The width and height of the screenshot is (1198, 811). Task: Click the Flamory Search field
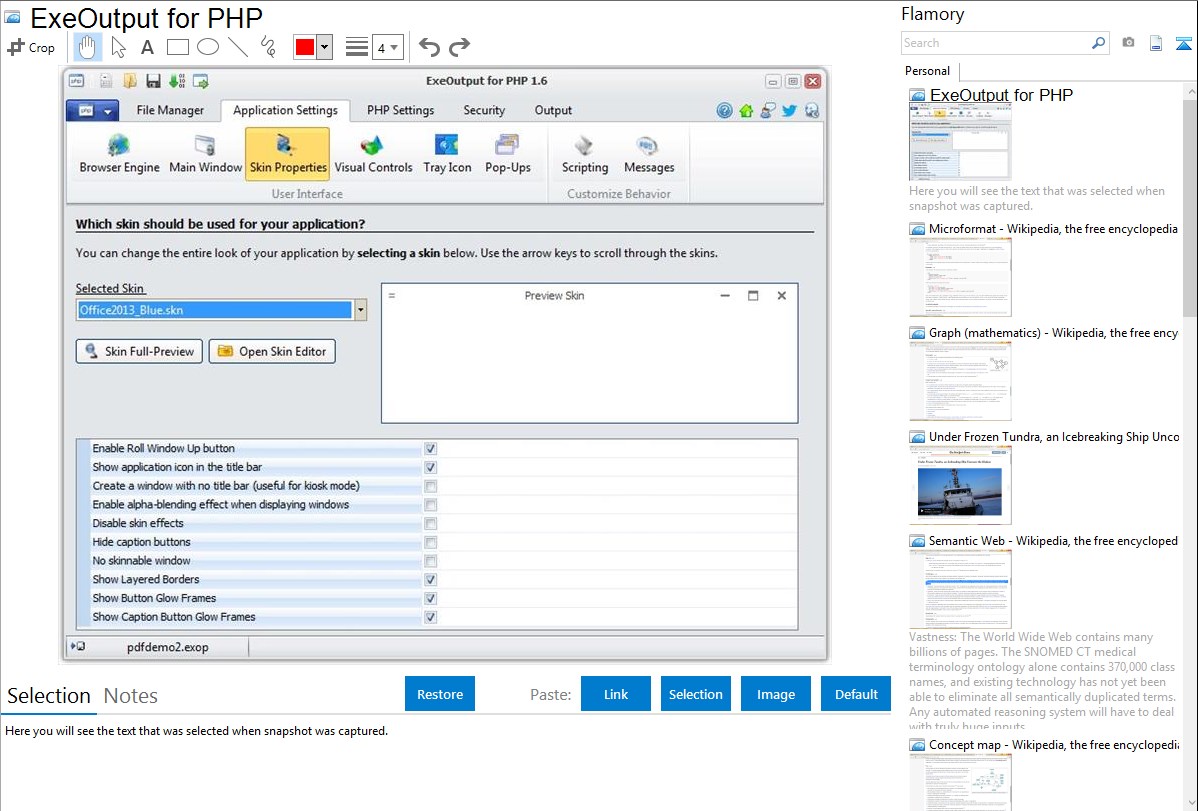[995, 43]
